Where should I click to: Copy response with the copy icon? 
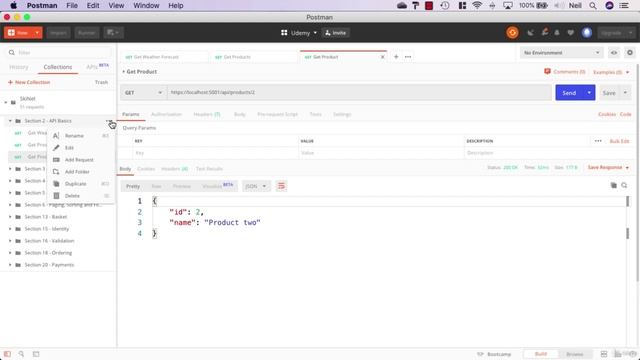click(x=613, y=185)
